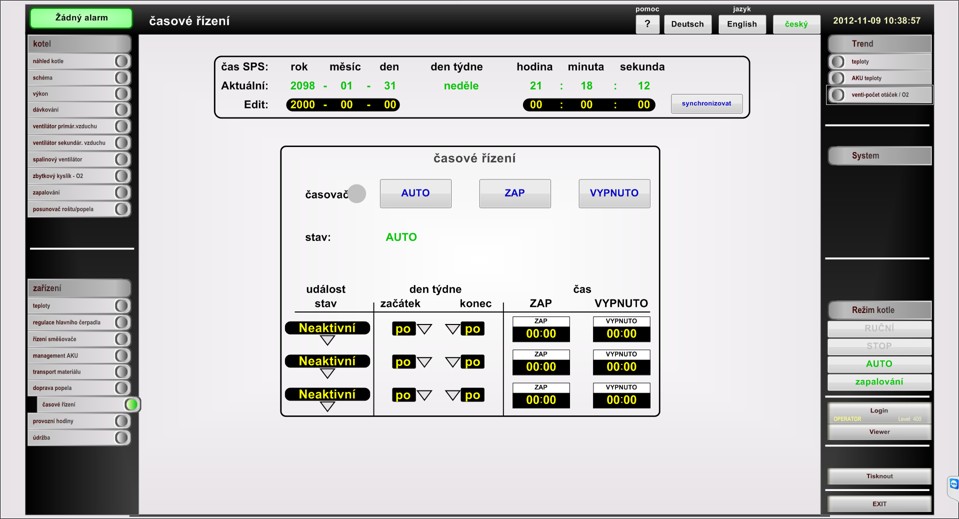Open řízení směšovače page
The width and height of the screenshot is (959, 519).
[x=78, y=339]
